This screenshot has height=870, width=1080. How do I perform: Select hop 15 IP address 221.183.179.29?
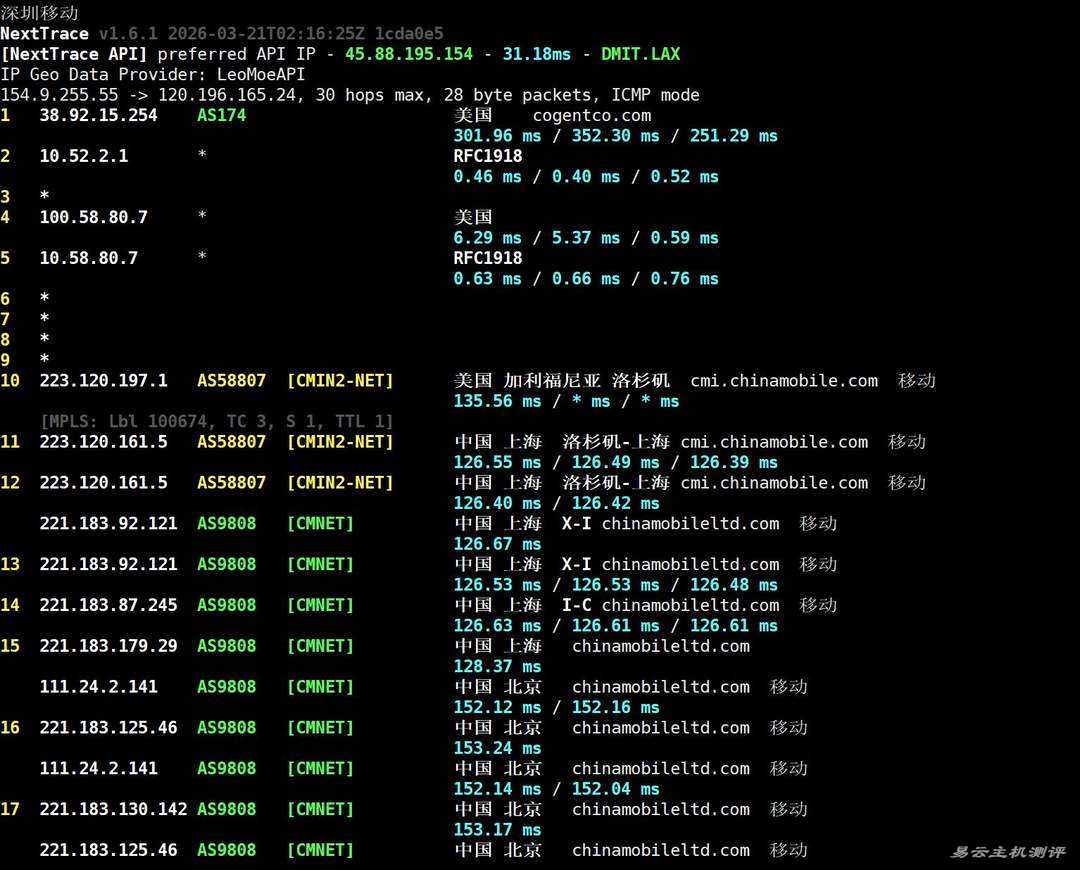tap(108, 646)
